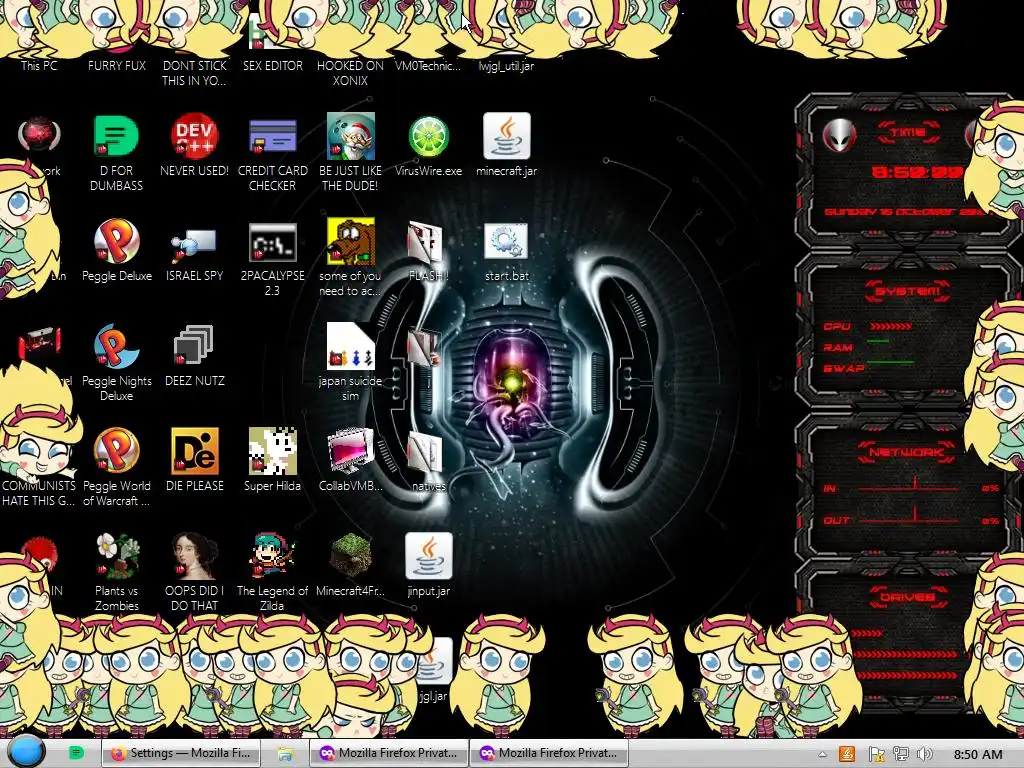Click the CPU usage bar in the widget
Viewport: 1024px width, 768px height.
coord(891,327)
